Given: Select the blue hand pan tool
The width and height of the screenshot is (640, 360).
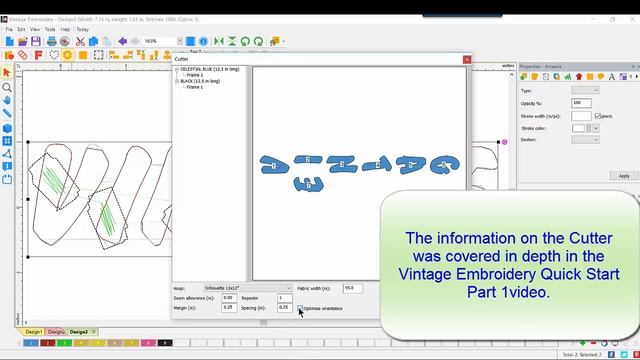Looking at the screenshot, I should [7, 100].
